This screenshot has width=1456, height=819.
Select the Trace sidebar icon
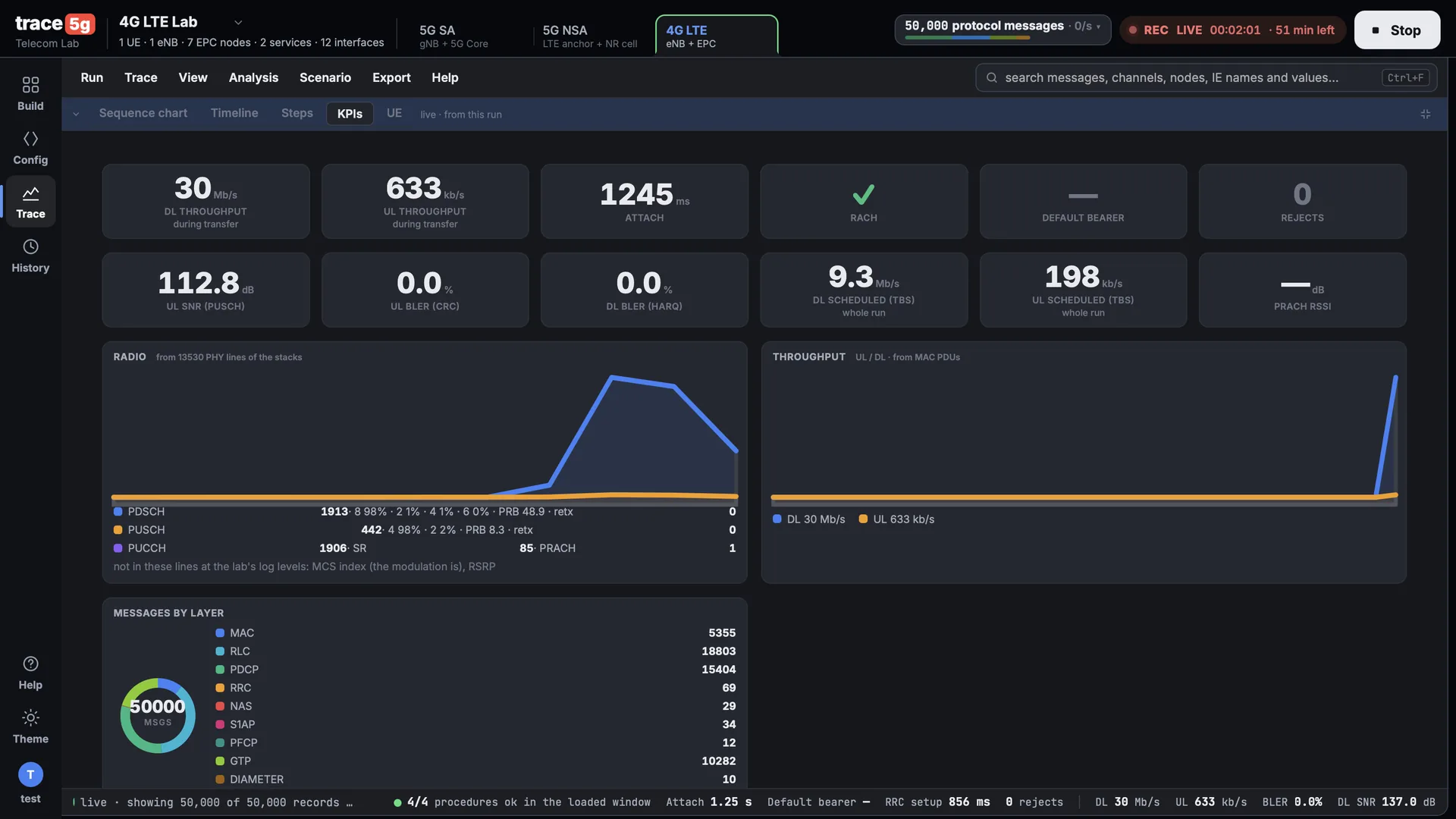(x=30, y=202)
